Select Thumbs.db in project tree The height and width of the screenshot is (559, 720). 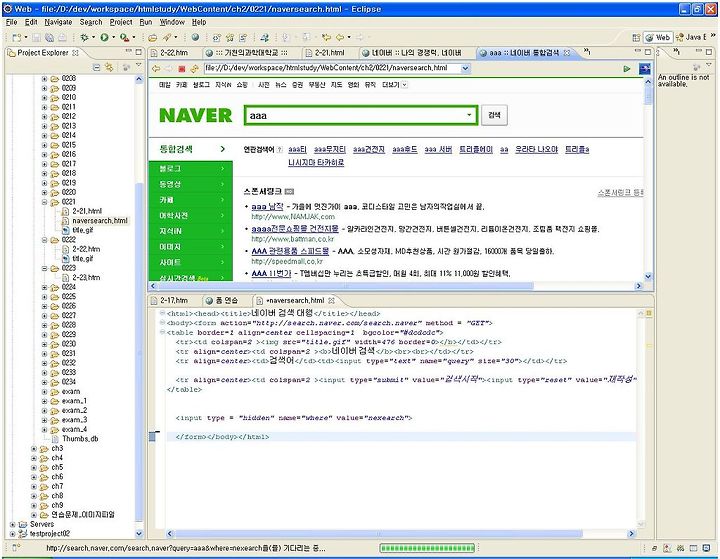[x=80, y=439]
